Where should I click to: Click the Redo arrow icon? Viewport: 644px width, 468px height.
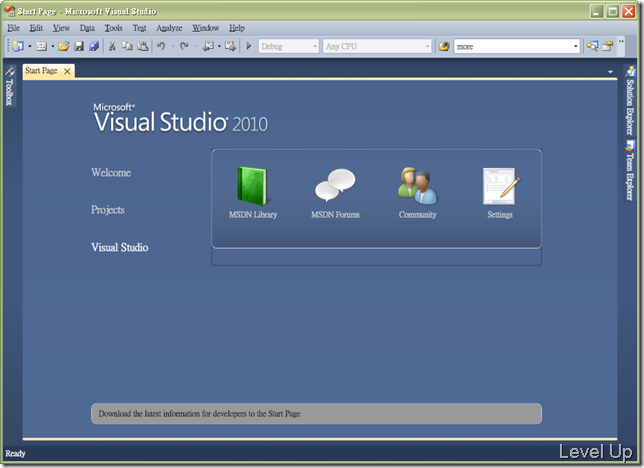[x=184, y=46]
